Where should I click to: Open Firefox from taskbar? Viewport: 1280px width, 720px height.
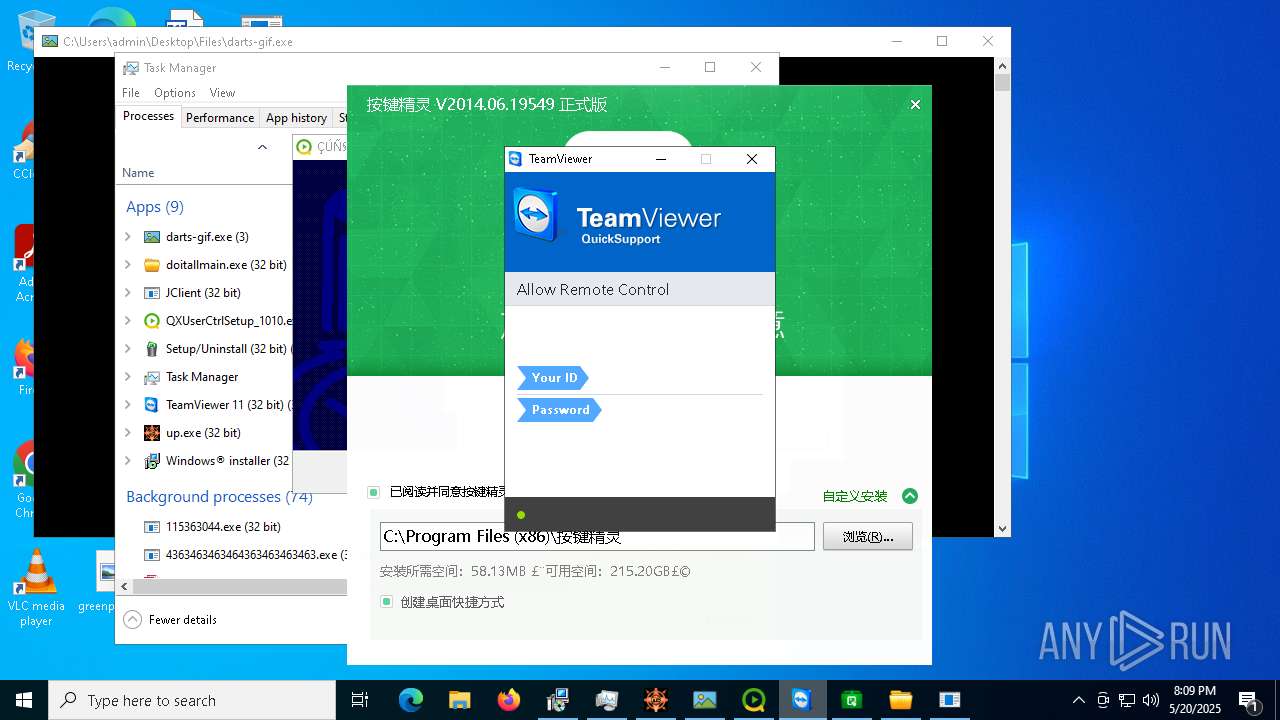tap(509, 700)
